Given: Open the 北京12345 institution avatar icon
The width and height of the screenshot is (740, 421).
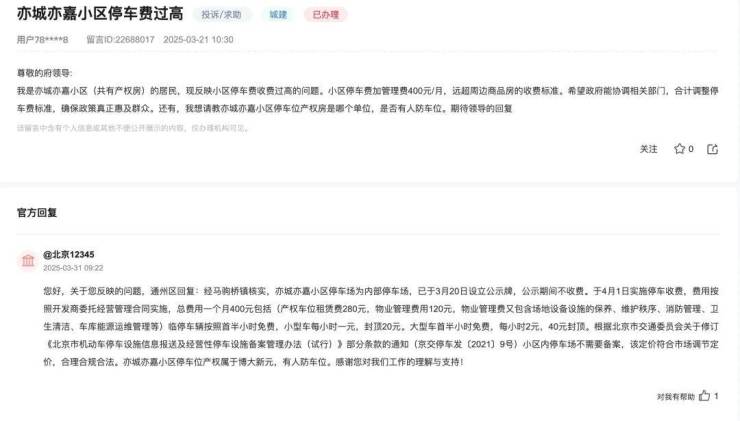Looking at the screenshot, I should (28, 261).
